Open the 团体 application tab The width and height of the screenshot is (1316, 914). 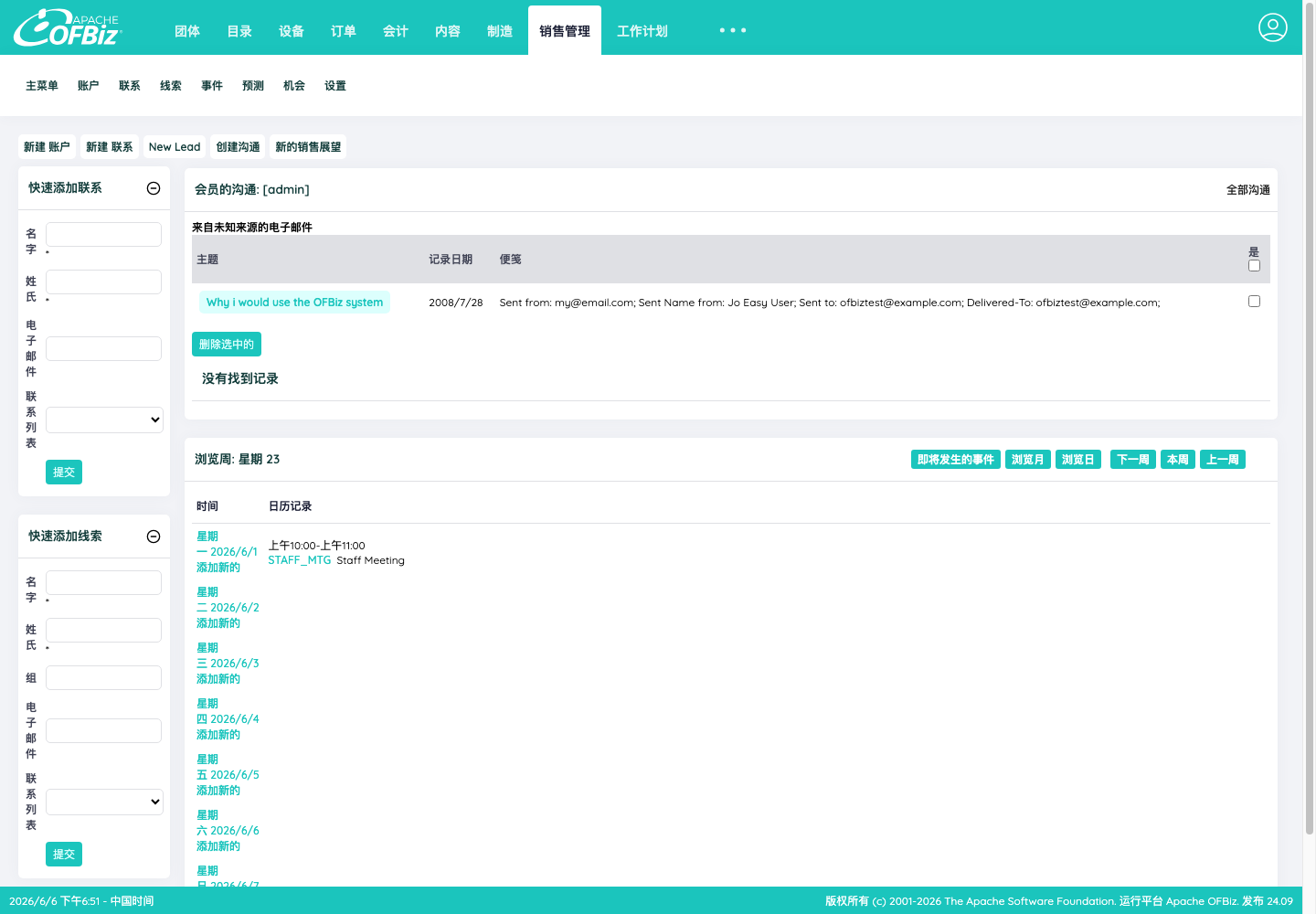pos(187,31)
